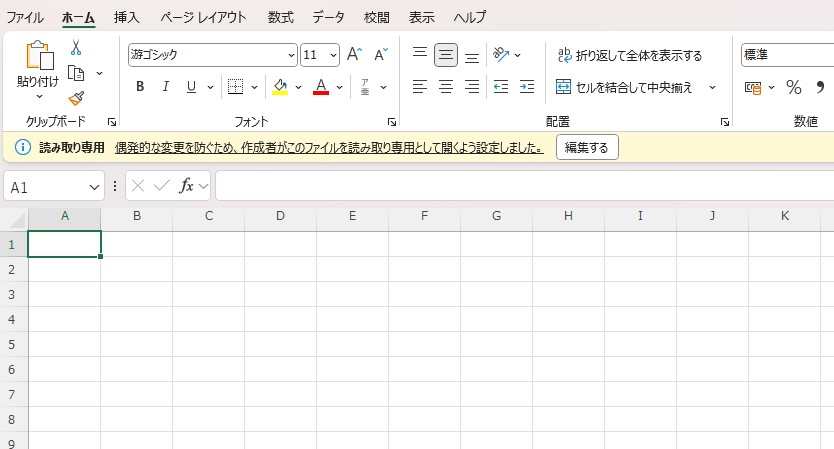Apply the yellow fill color bucket

click(x=280, y=86)
